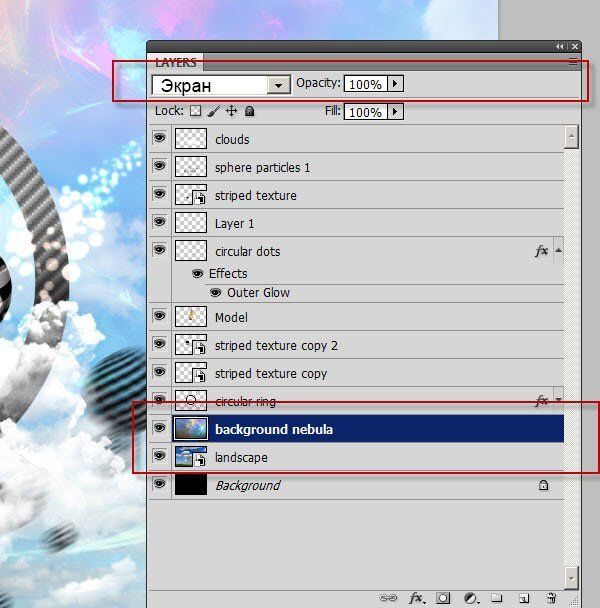Lock image pixels brush icon
600x608 pixels.
214,111
